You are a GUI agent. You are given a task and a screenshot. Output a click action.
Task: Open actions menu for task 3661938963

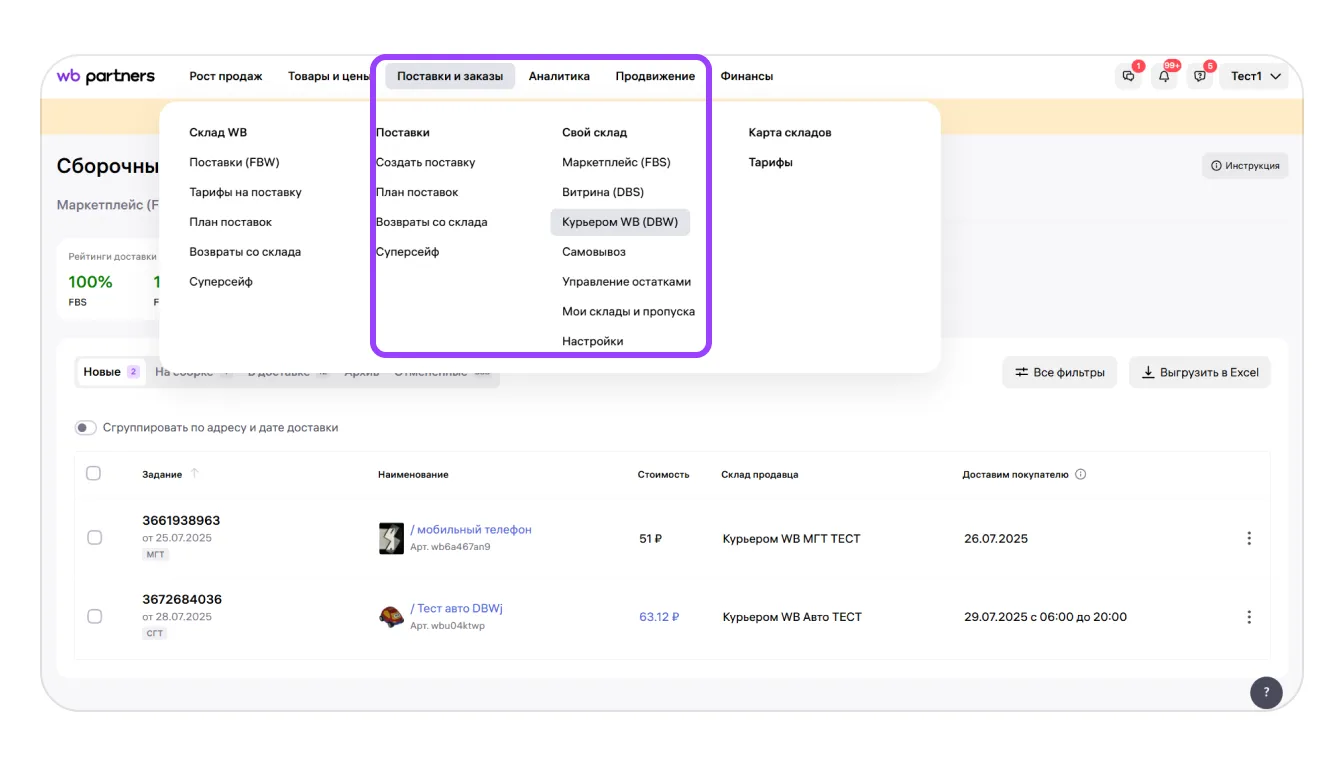(x=1249, y=538)
